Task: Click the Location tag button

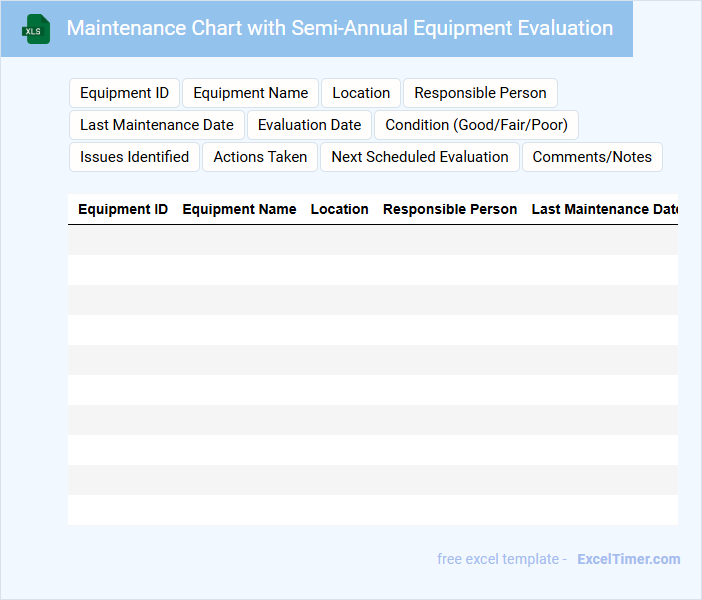Action: tap(361, 93)
